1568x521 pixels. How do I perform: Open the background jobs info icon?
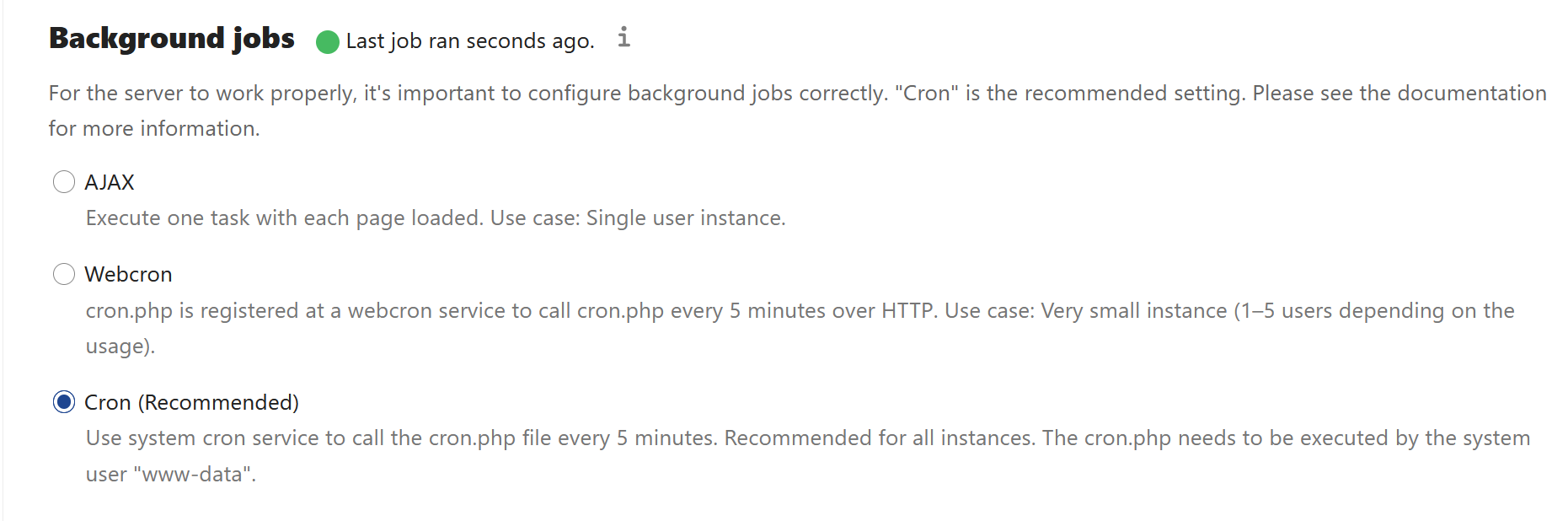click(623, 38)
